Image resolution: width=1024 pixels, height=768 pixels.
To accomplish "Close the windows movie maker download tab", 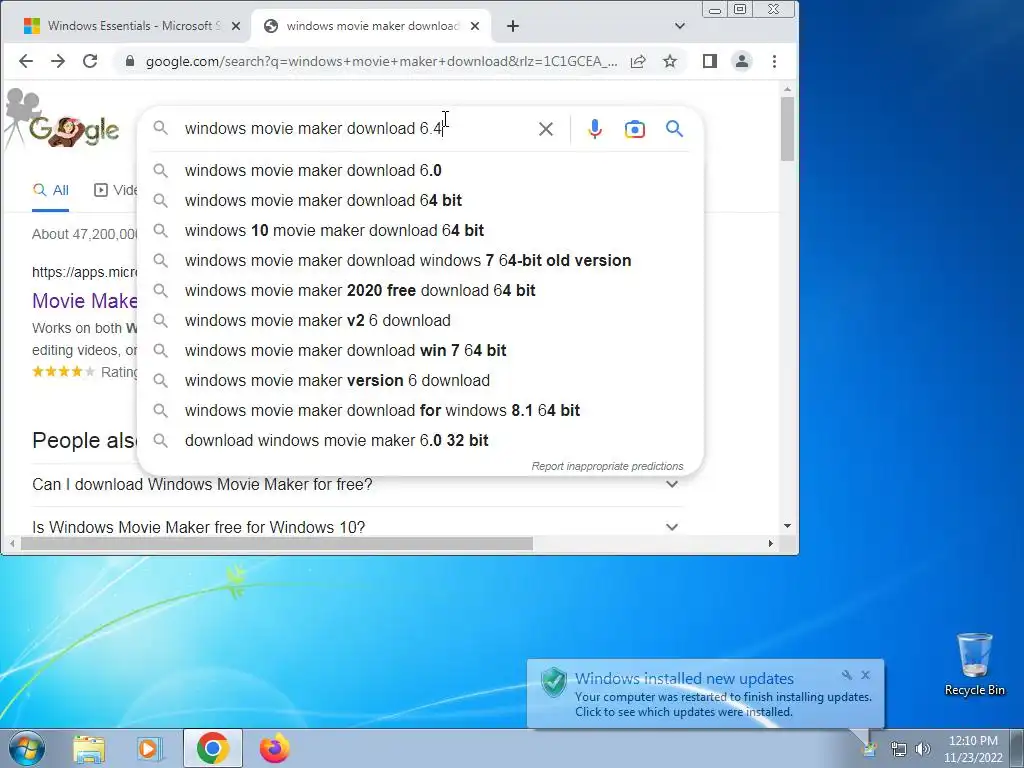I will [x=475, y=26].
